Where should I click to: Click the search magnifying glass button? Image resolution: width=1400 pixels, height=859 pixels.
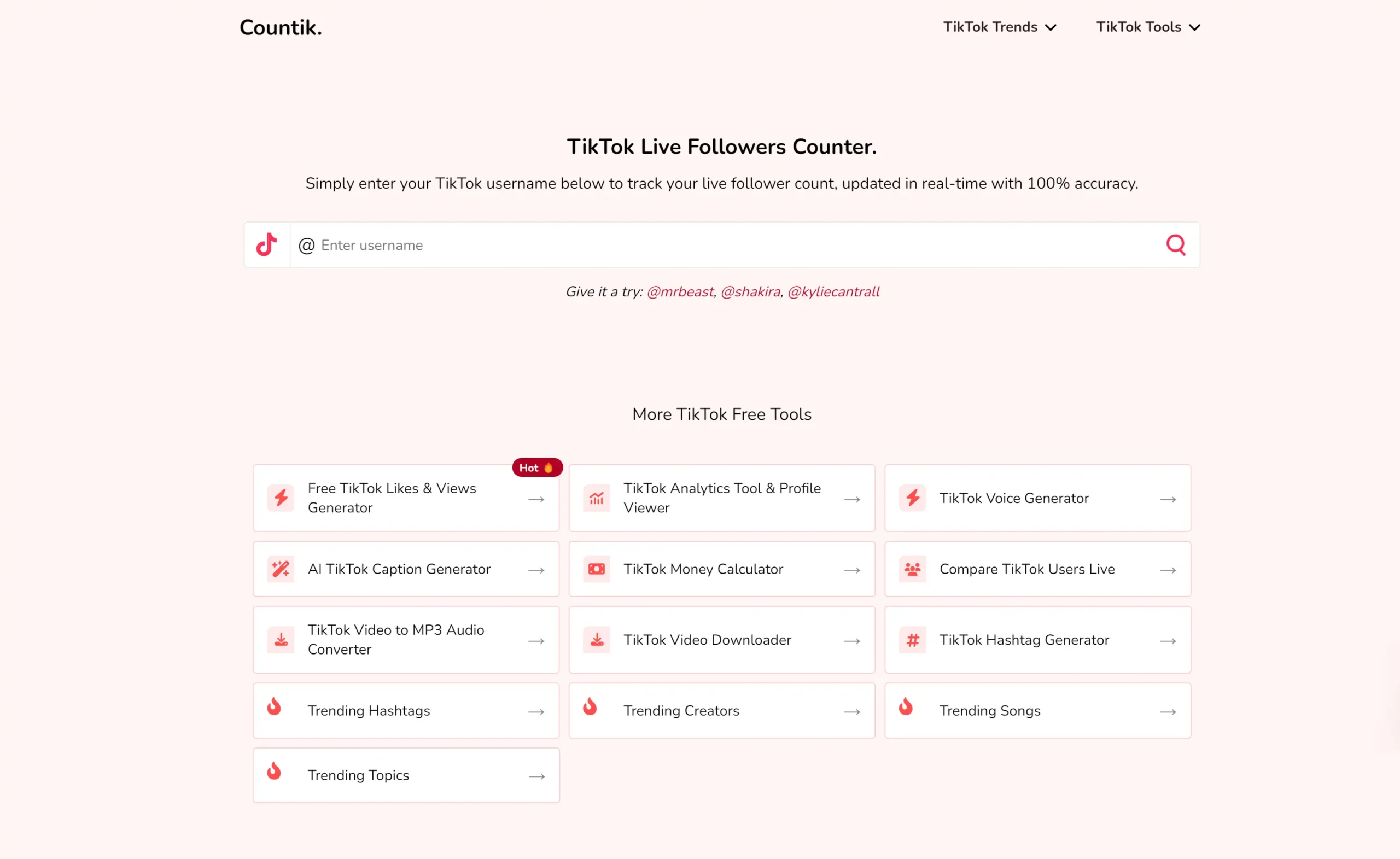pyautogui.click(x=1177, y=245)
